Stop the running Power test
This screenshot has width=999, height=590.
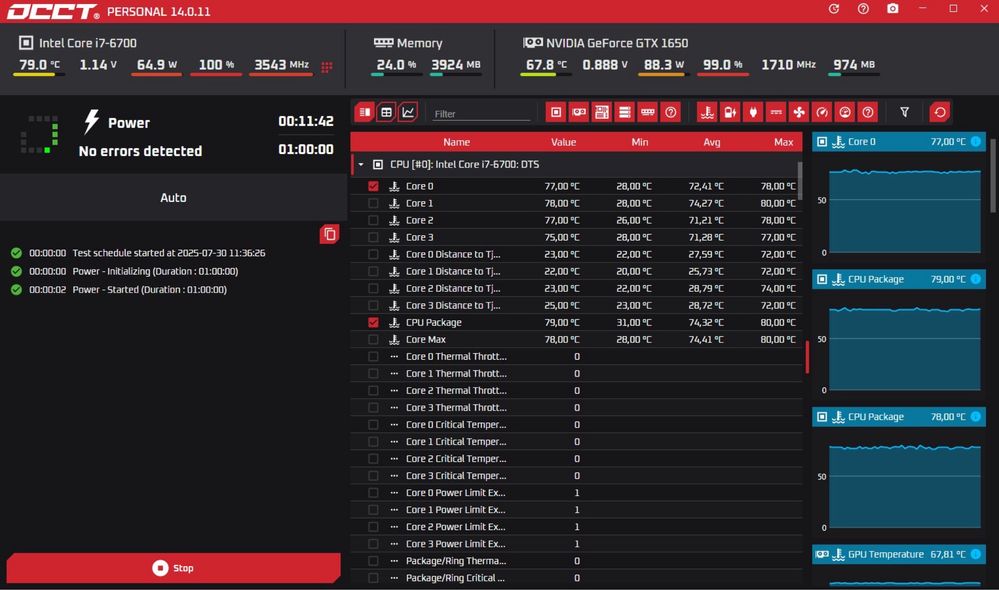click(x=173, y=568)
